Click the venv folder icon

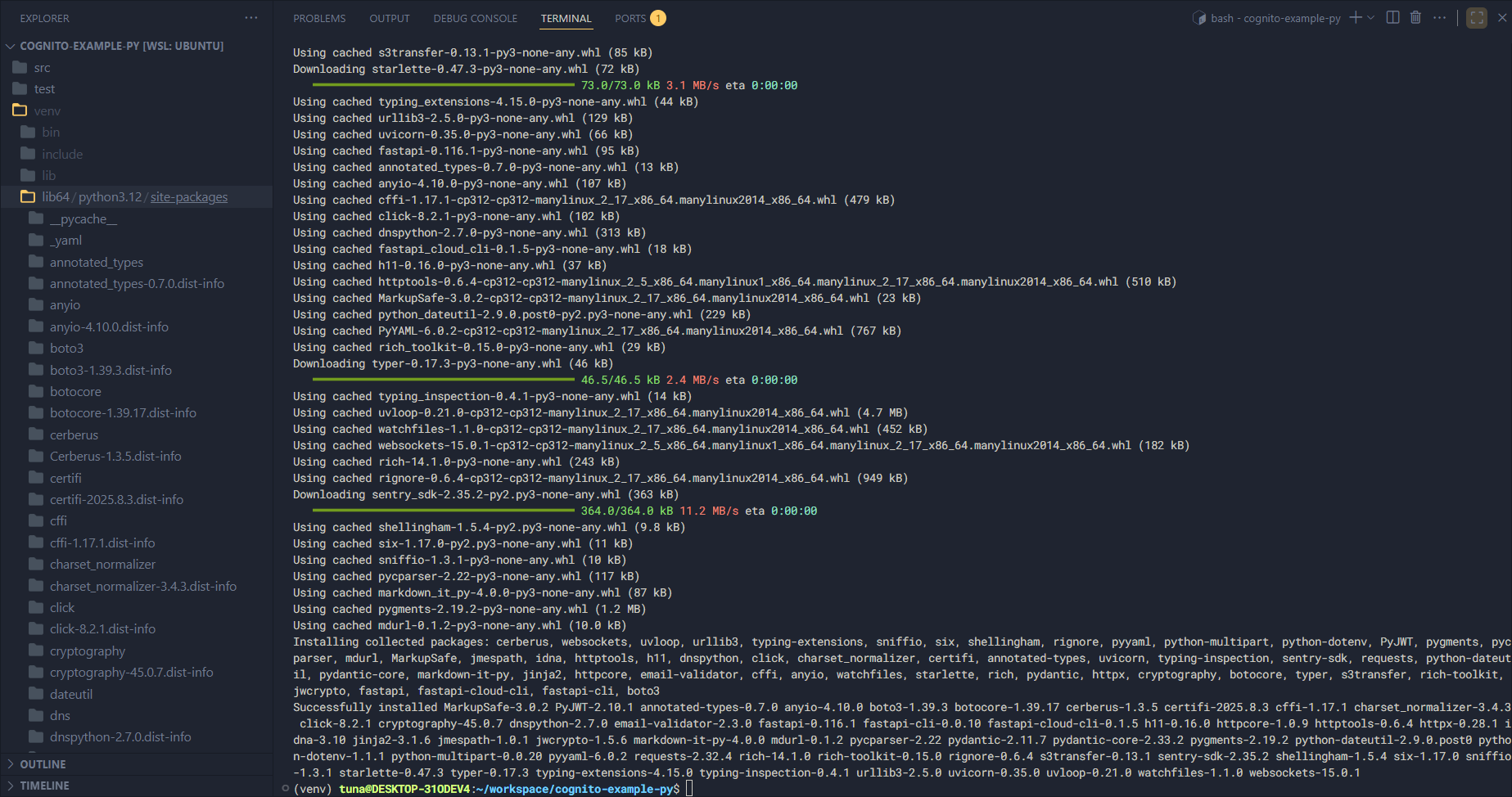tap(20, 110)
